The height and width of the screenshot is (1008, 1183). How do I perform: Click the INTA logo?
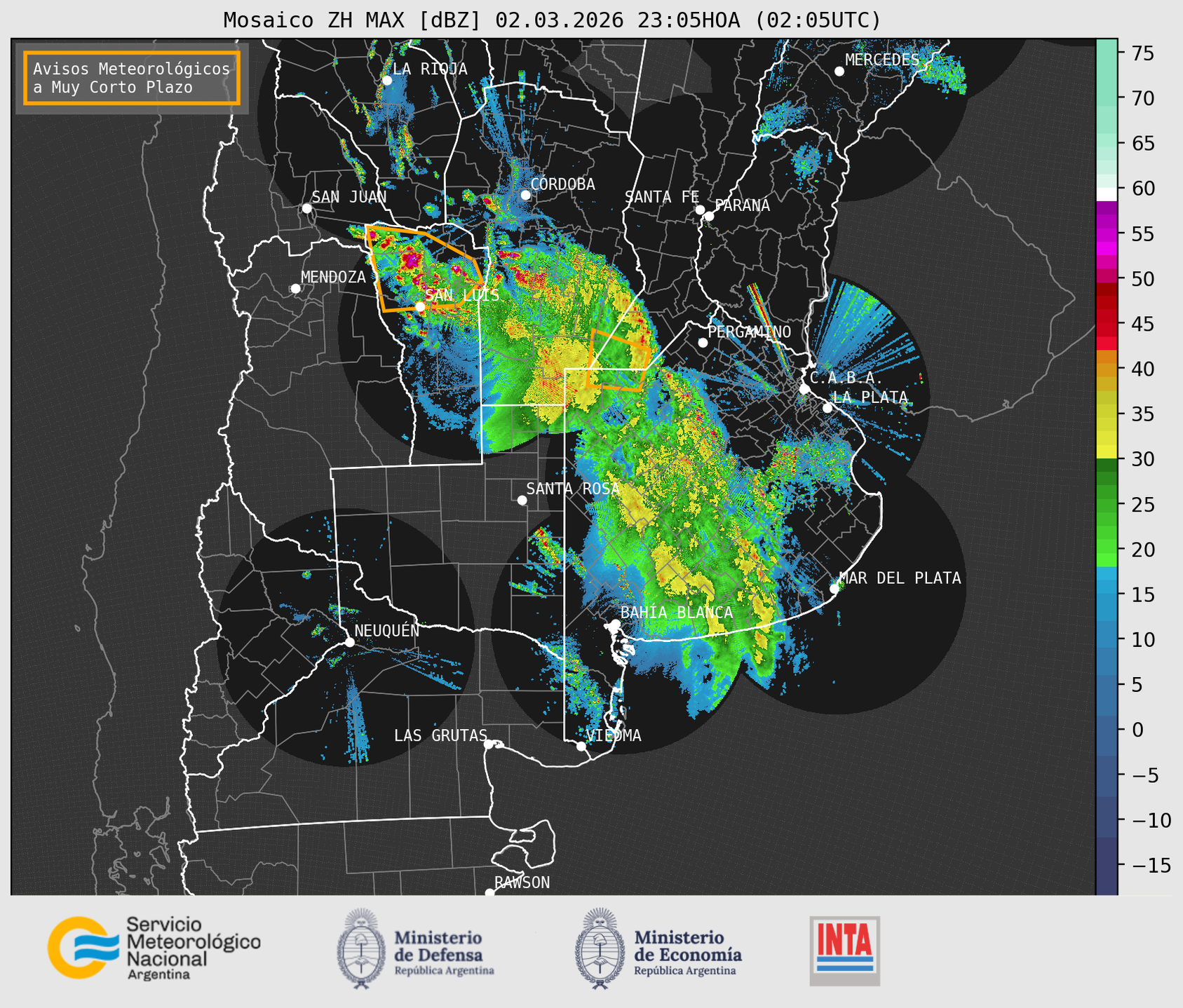844,951
